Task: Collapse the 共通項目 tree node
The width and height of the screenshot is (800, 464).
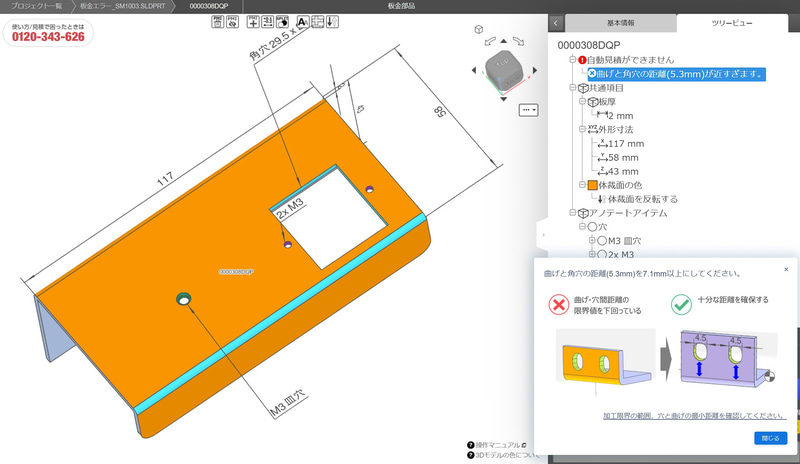Action: tap(572, 88)
